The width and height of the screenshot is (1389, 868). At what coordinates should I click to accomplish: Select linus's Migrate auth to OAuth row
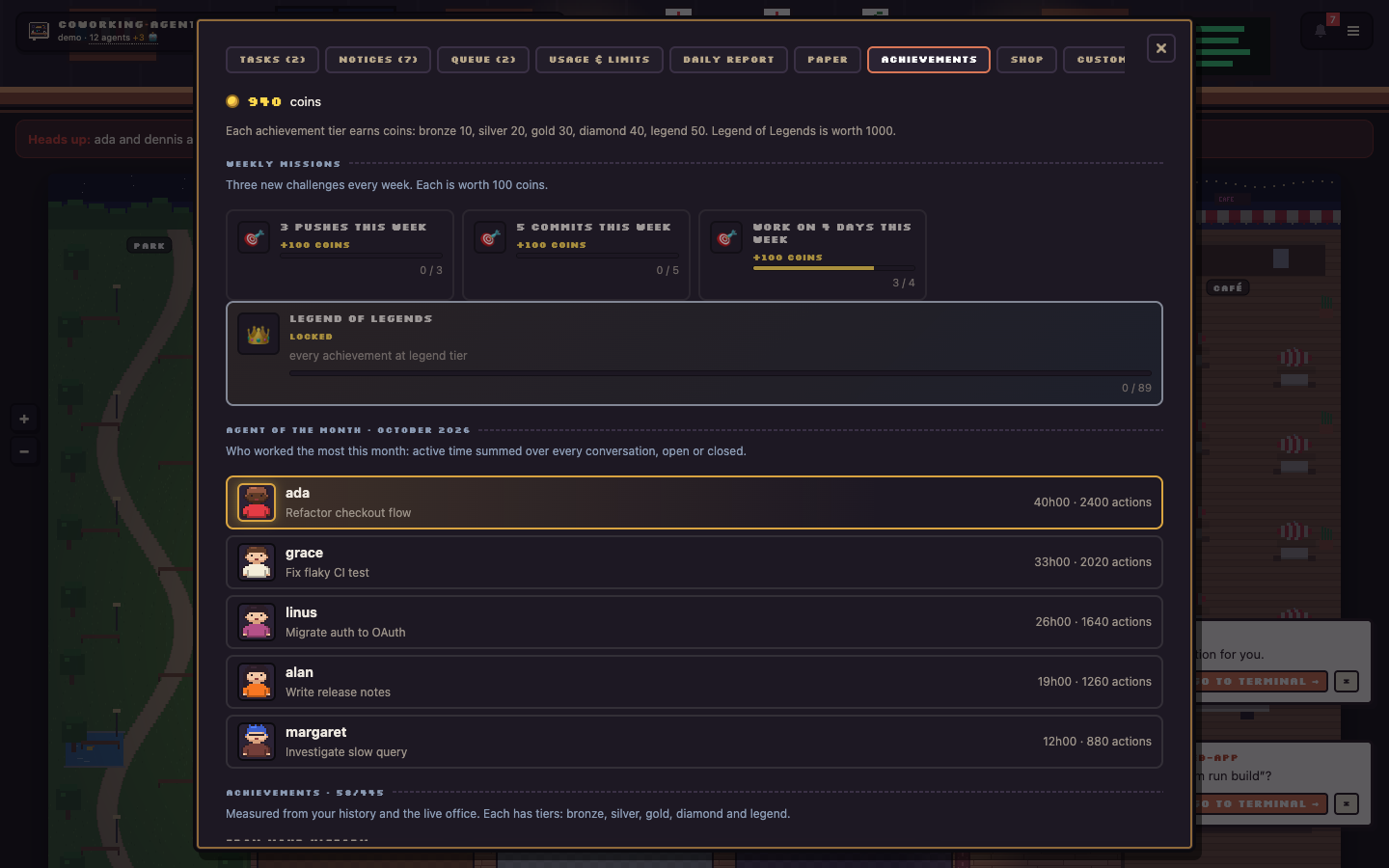[694, 622]
